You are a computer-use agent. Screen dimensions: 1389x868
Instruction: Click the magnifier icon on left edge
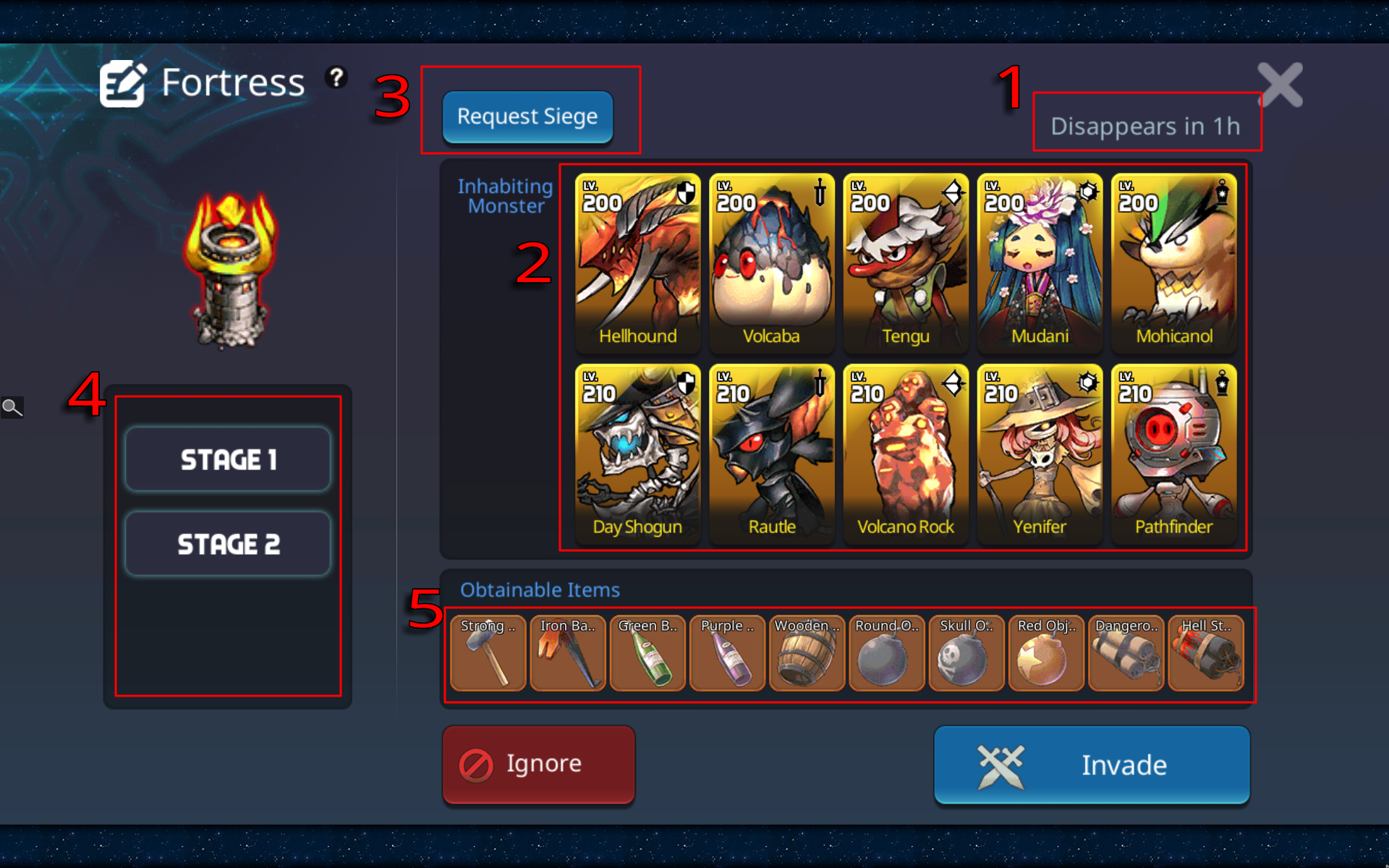[x=12, y=407]
